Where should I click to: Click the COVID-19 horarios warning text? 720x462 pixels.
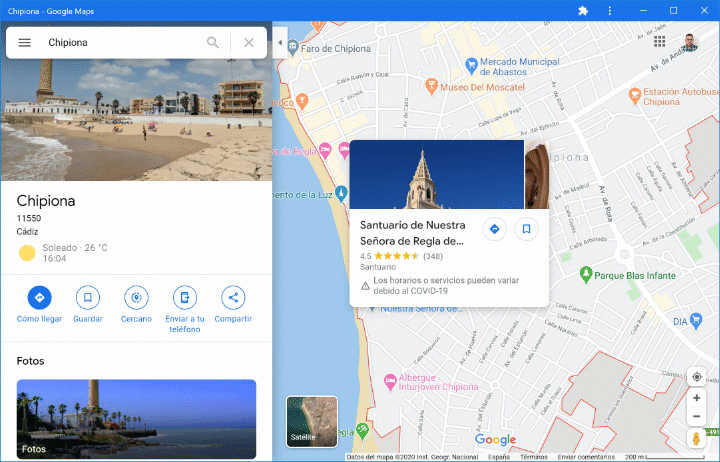pyautogui.click(x=446, y=286)
